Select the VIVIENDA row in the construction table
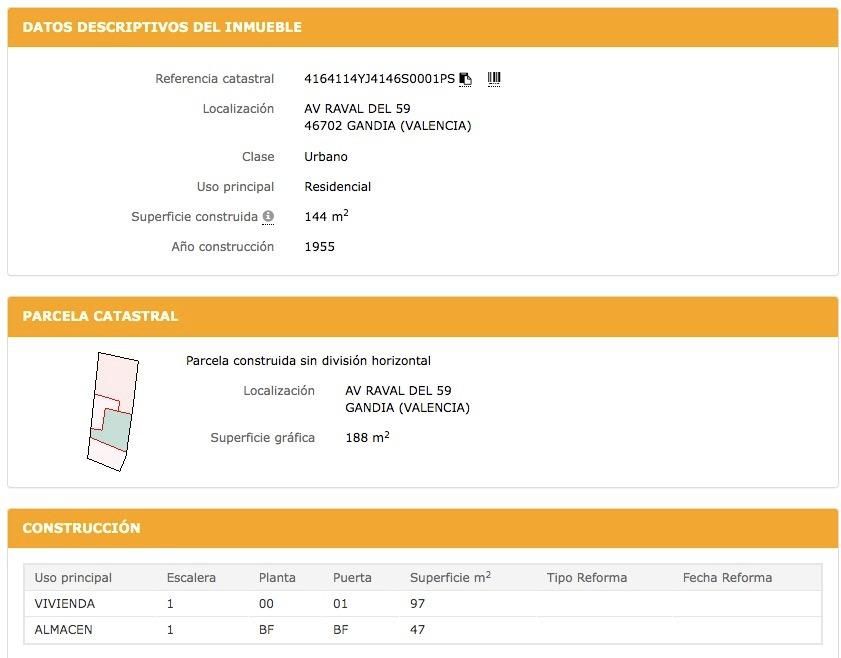This screenshot has width=841, height=658. [63, 604]
